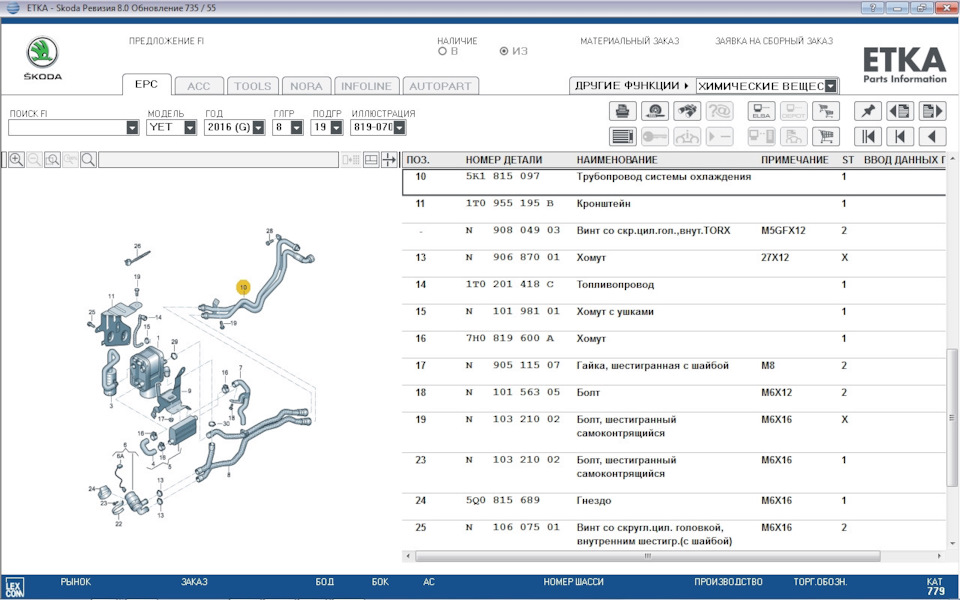Image resolution: width=960 pixels, height=600 pixels.
Task: Select row 10 Трубопровод системы охлаждения
Action: tap(673, 182)
